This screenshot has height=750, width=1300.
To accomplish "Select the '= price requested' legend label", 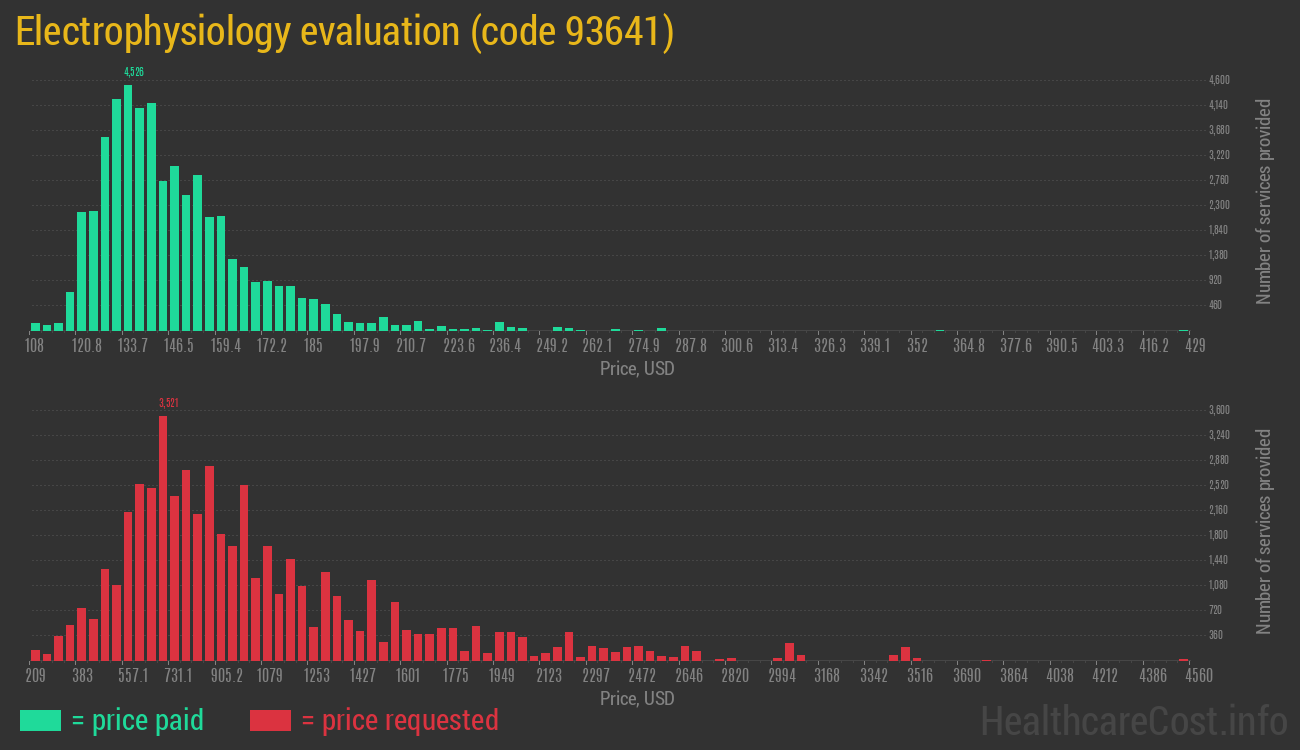I will (x=399, y=720).
